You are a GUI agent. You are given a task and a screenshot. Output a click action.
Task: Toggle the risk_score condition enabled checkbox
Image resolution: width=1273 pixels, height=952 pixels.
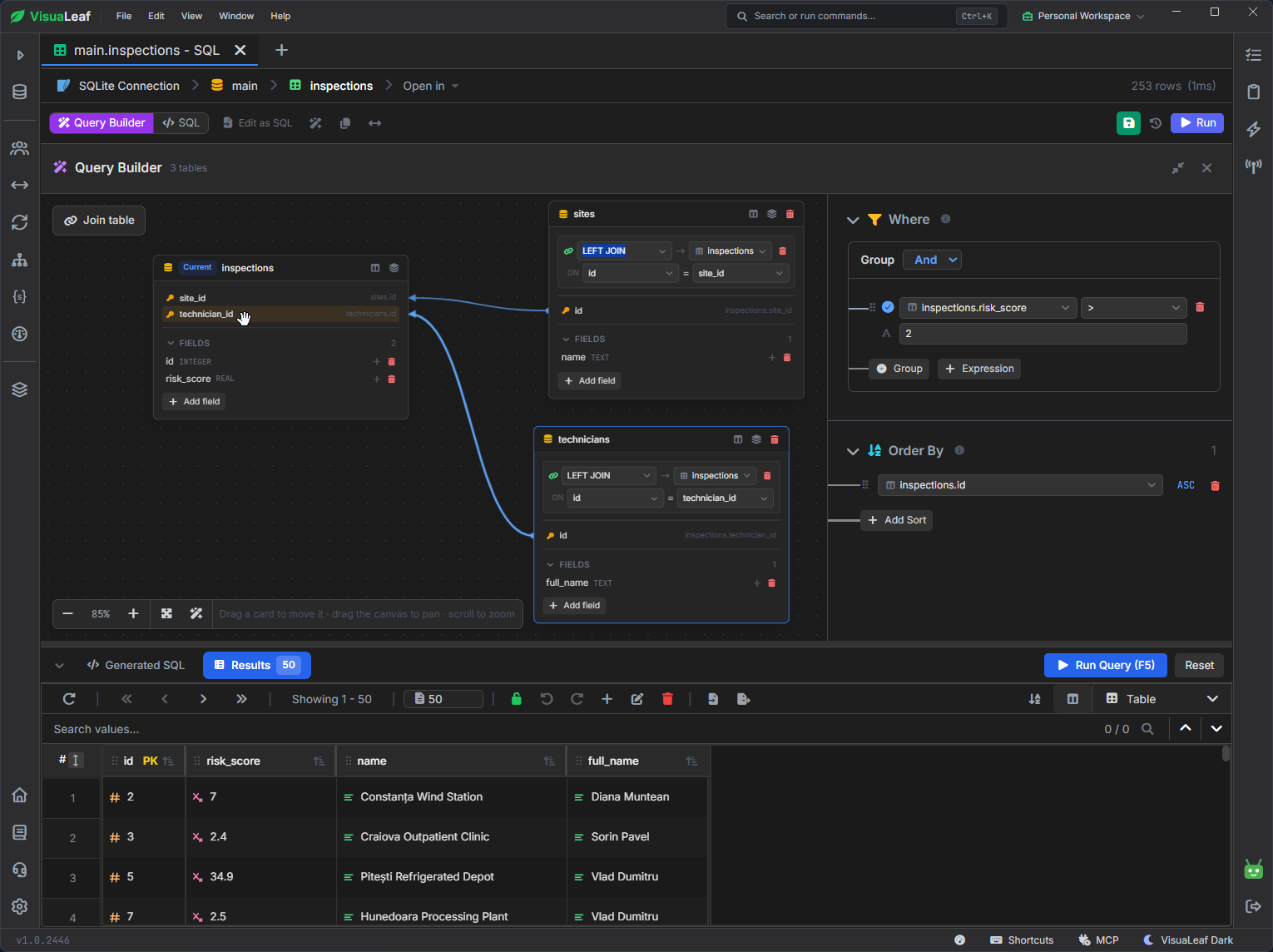888,307
